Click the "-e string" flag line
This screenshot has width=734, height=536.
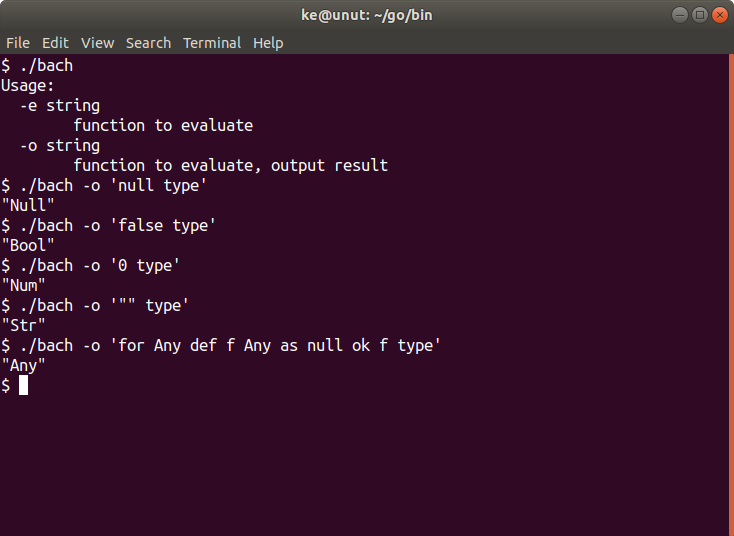(60, 105)
